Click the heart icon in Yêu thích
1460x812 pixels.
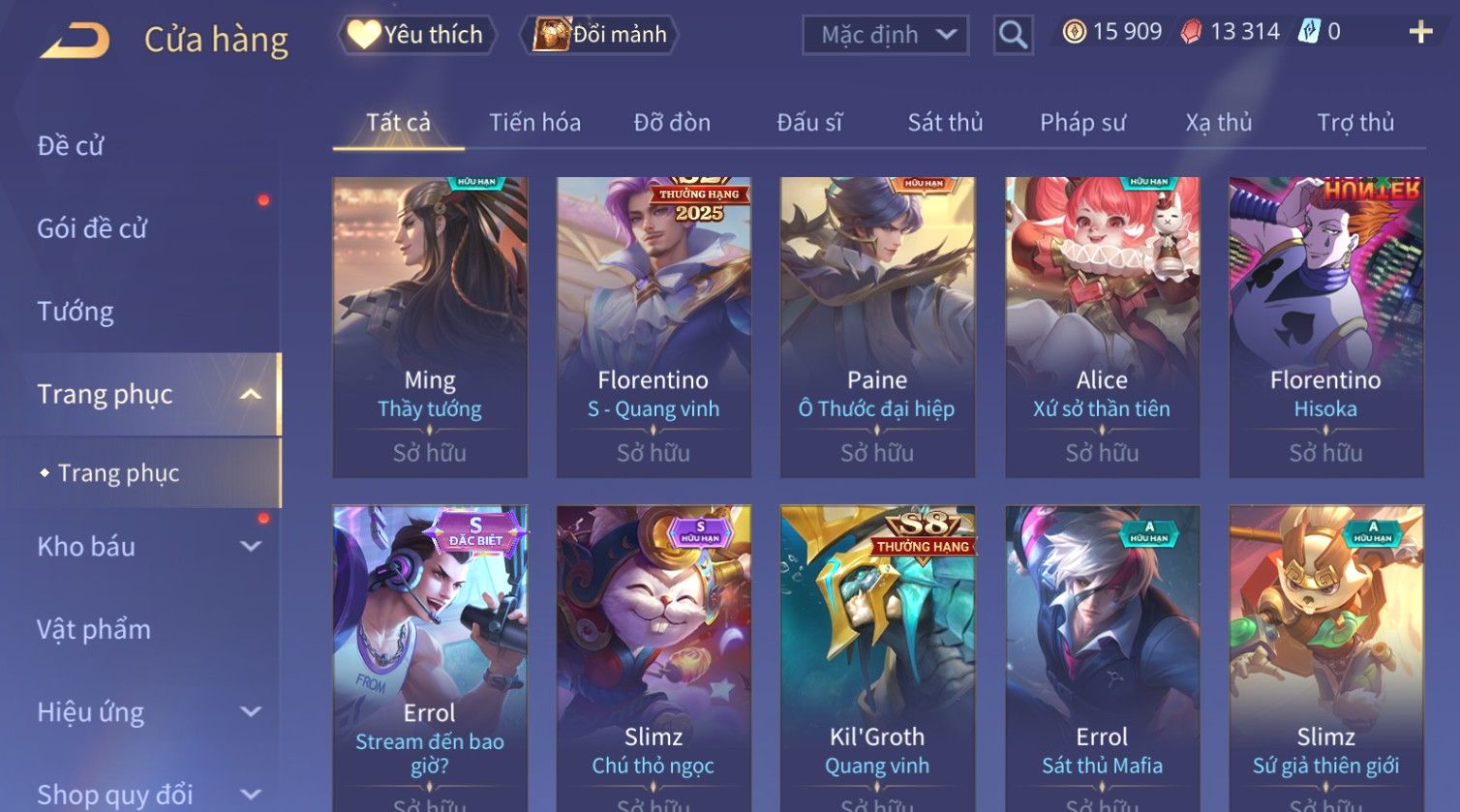click(x=364, y=35)
